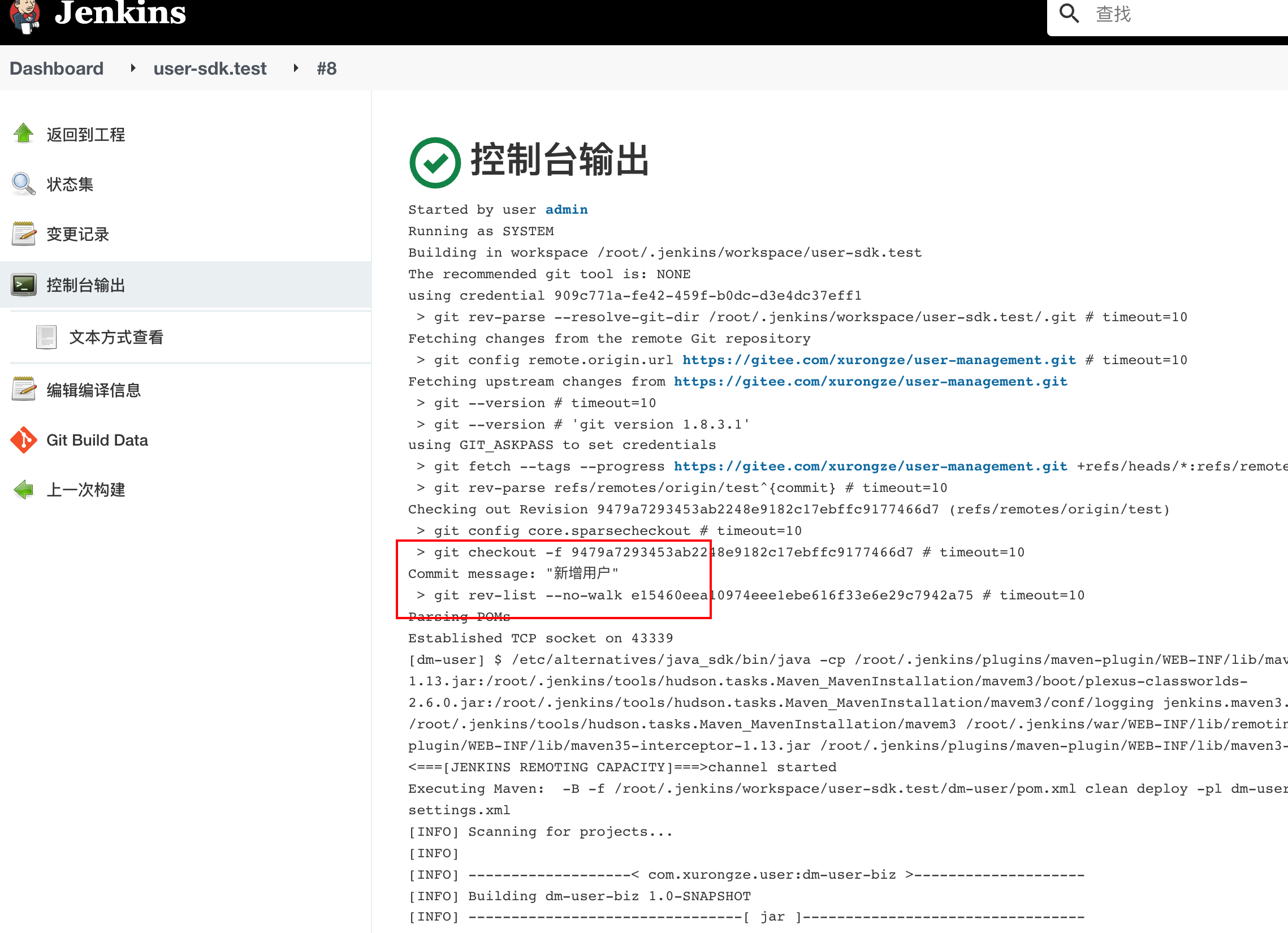
Task: Click the Commit message "新增用户" line
Action: 513,573
